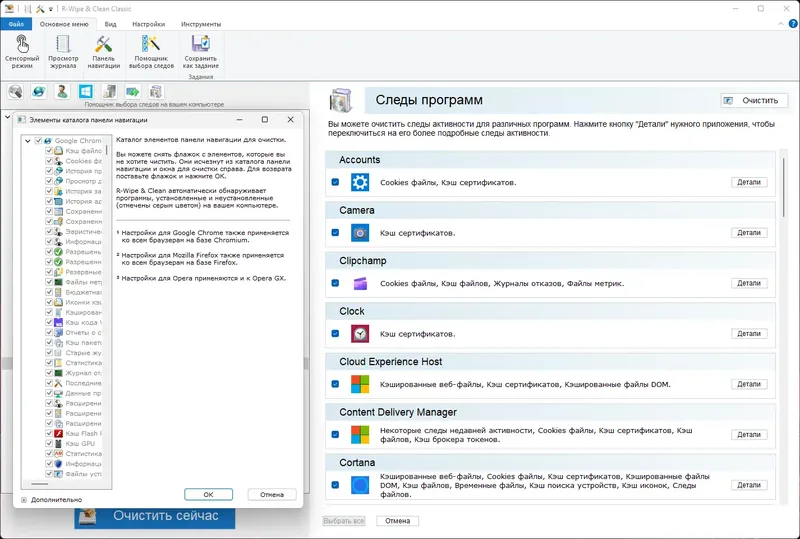Image resolution: width=800 pixels, height=539 pixels.
Task: Open the Настройки ribbon tab
Action: (x=148, y=24)
